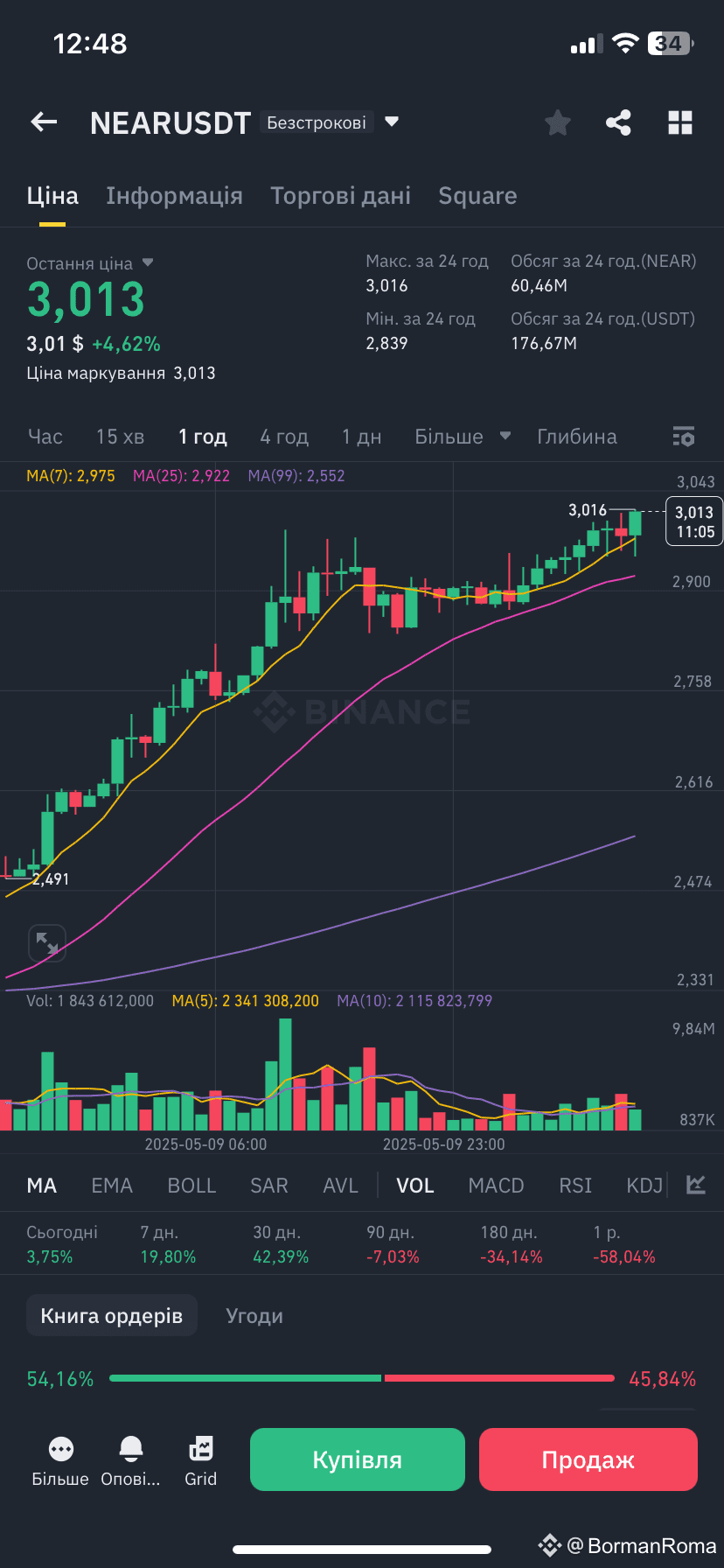This screenshot has height=1568, width=724.
Task: Add NEARUSDT to favorites with star
Action: coord(558,122)
